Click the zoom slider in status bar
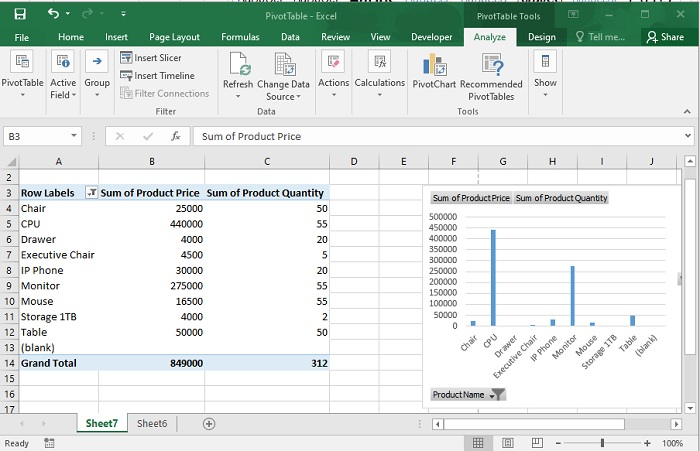The height and width of the screenshot is (451, 700). pyautogui.click(x=602, y=442)
